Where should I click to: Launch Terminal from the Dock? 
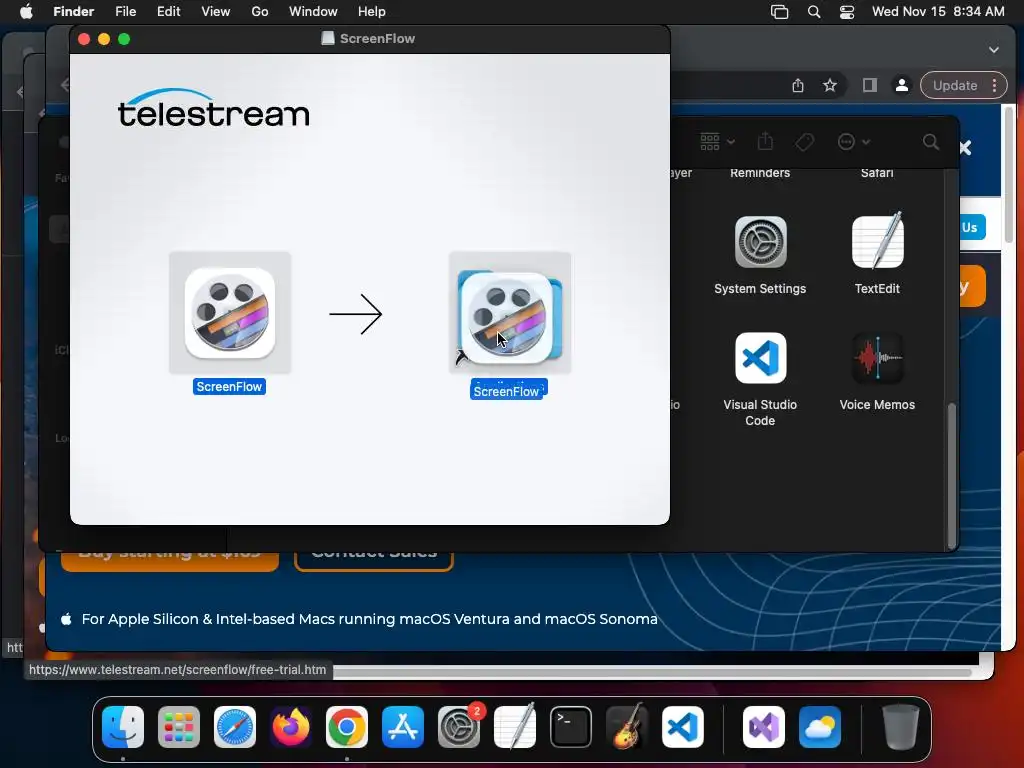pyautogui.click(x=571, y=727)
